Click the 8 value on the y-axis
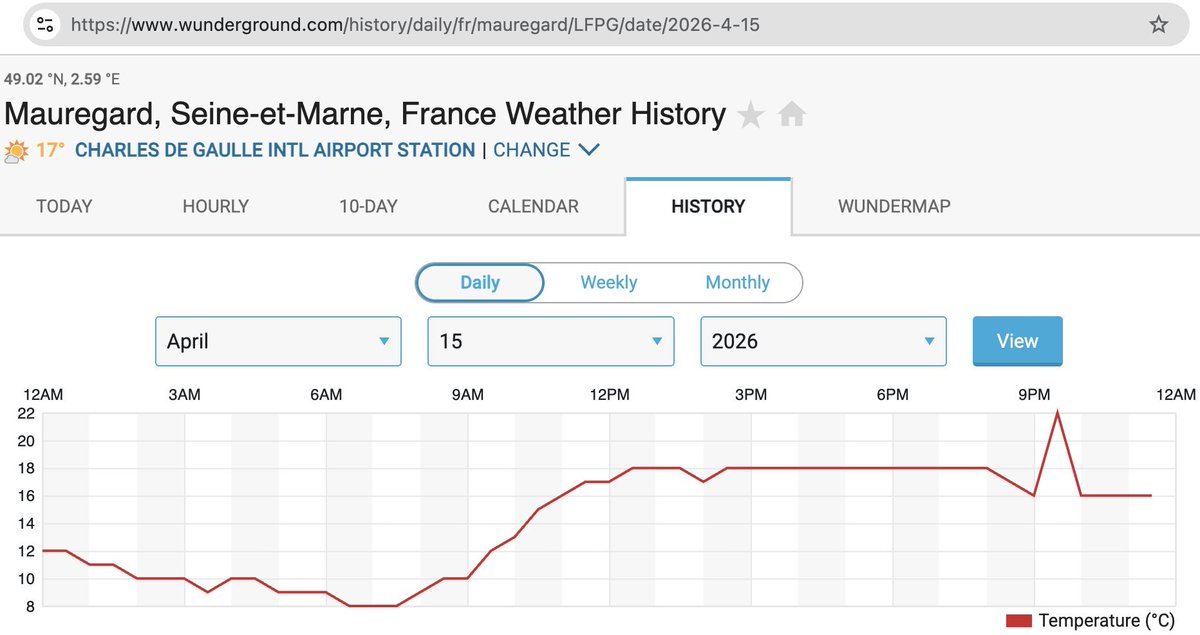Screen dimensions: 1200x635 31,606
